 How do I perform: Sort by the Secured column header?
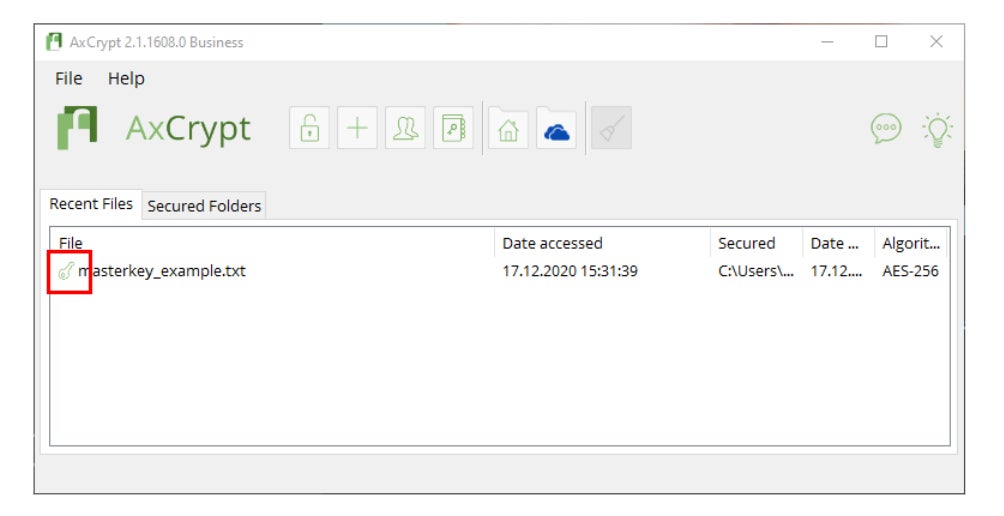click(757, 243)
